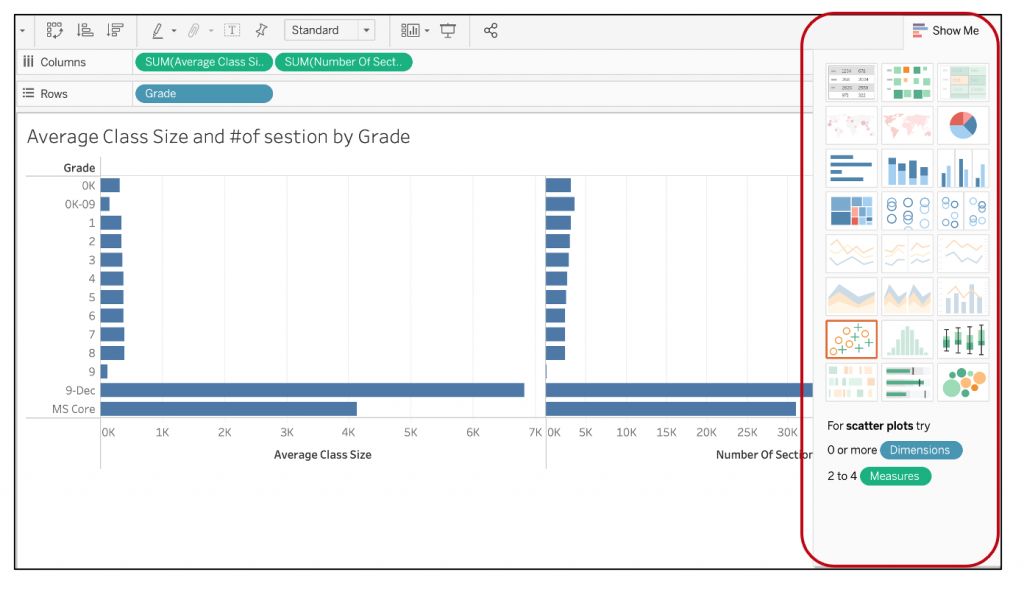Select the histogram chart in Show Me
1024x589 pixels.
(907, 339)
